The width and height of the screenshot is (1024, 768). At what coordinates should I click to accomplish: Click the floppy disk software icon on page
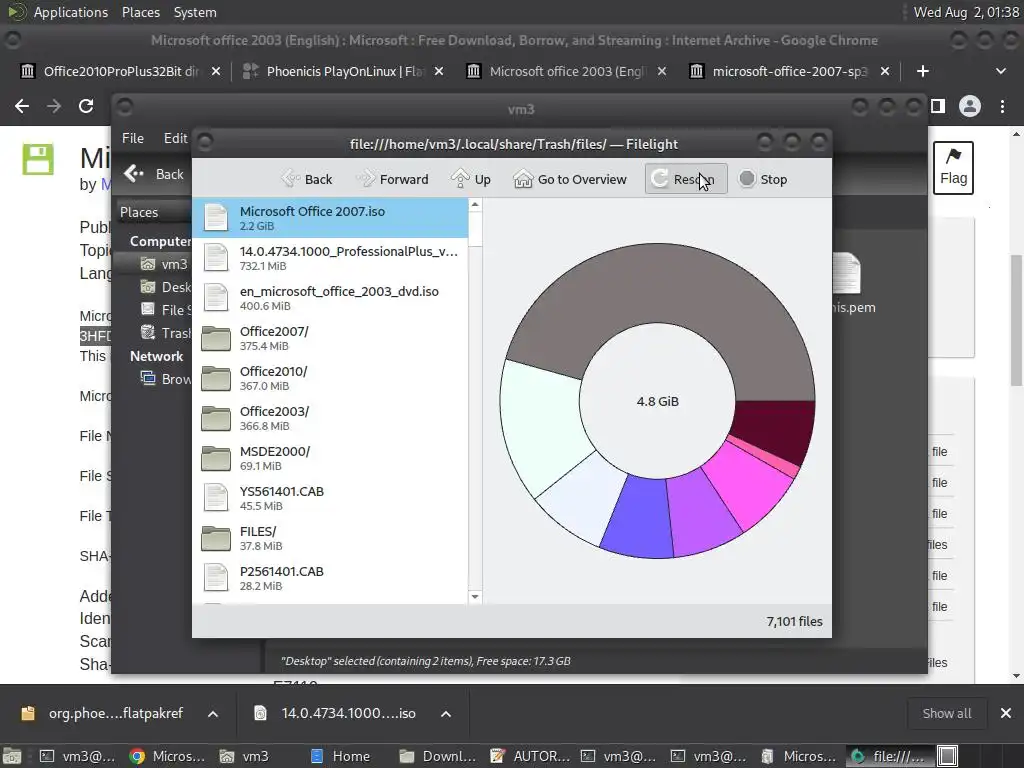(38, 159)
